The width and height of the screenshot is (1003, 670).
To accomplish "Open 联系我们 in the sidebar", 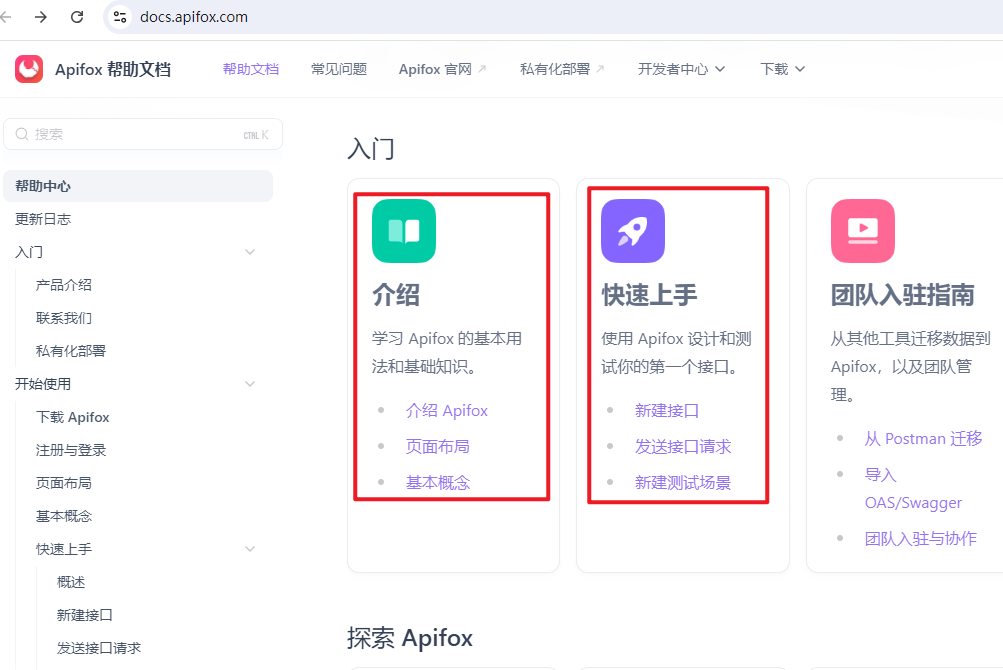I will [x=64, y=318].
